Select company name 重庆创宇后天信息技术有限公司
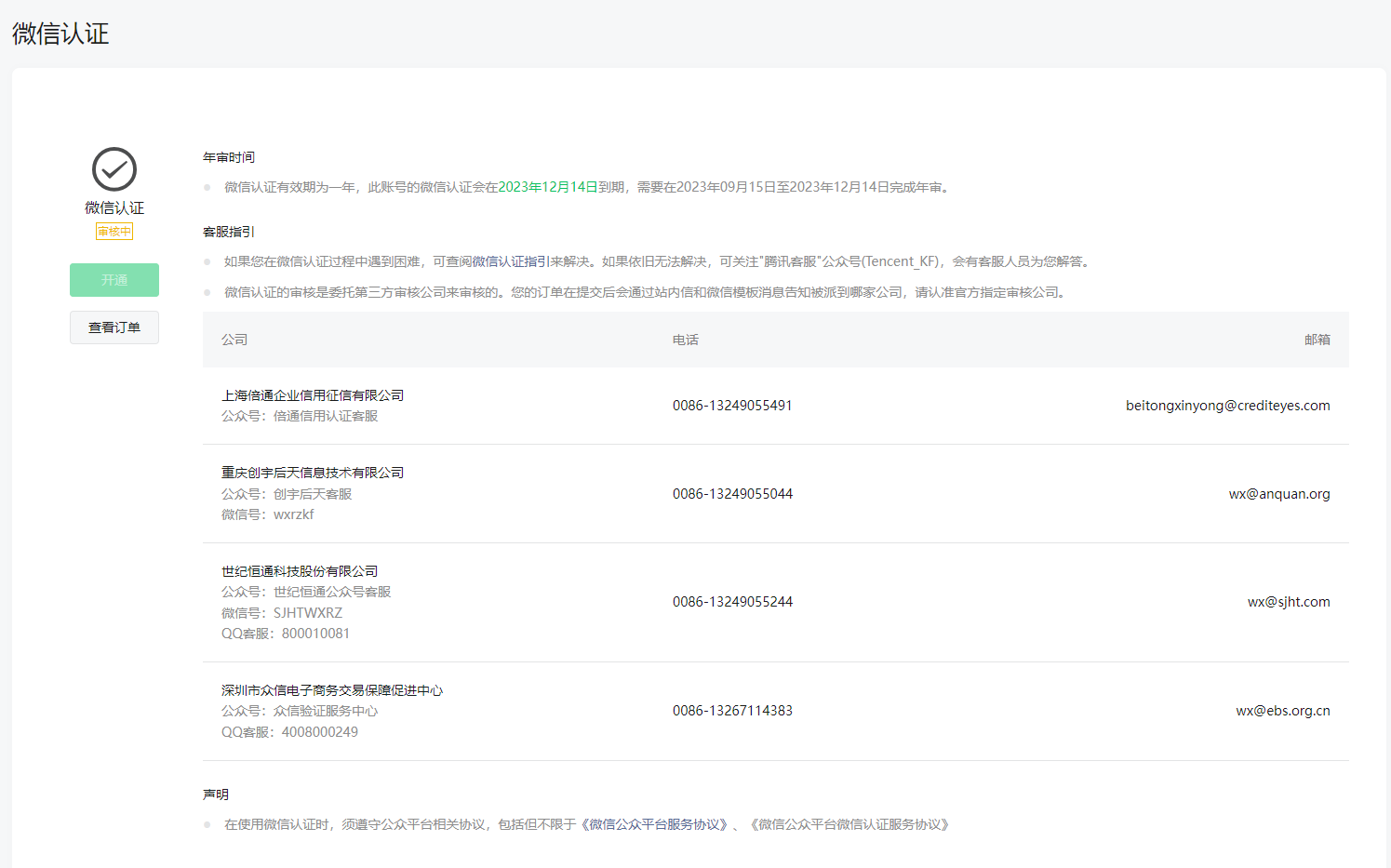This screenshot has width=1391, height=868. pos(313,473)
